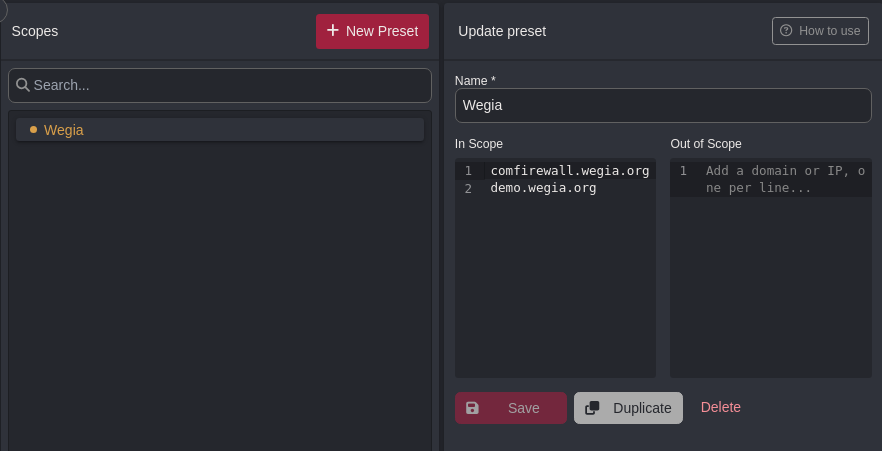Create a New Preset
882x451 pixels.
coord(372,31)
